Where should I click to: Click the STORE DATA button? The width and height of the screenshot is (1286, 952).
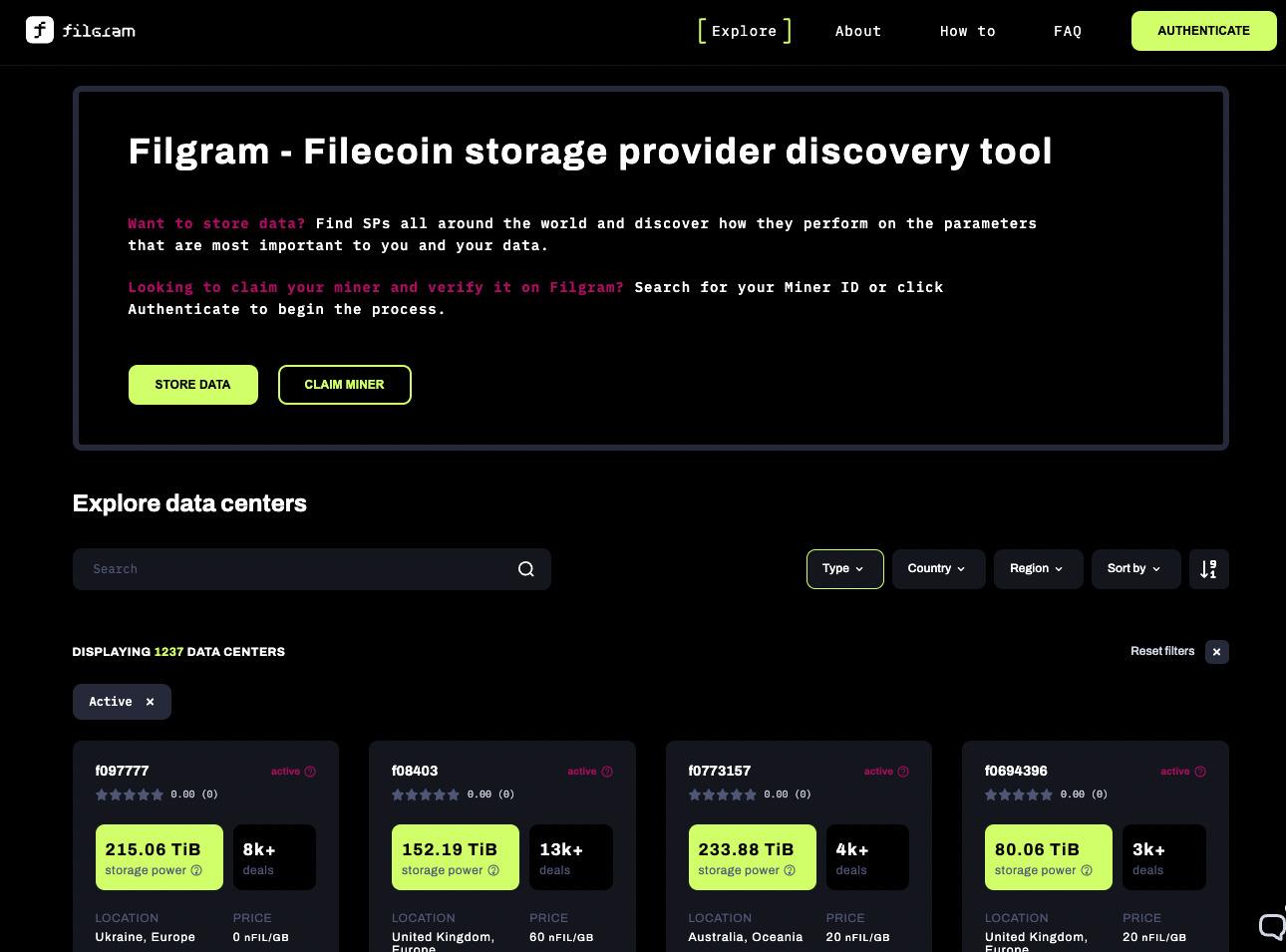193,385
